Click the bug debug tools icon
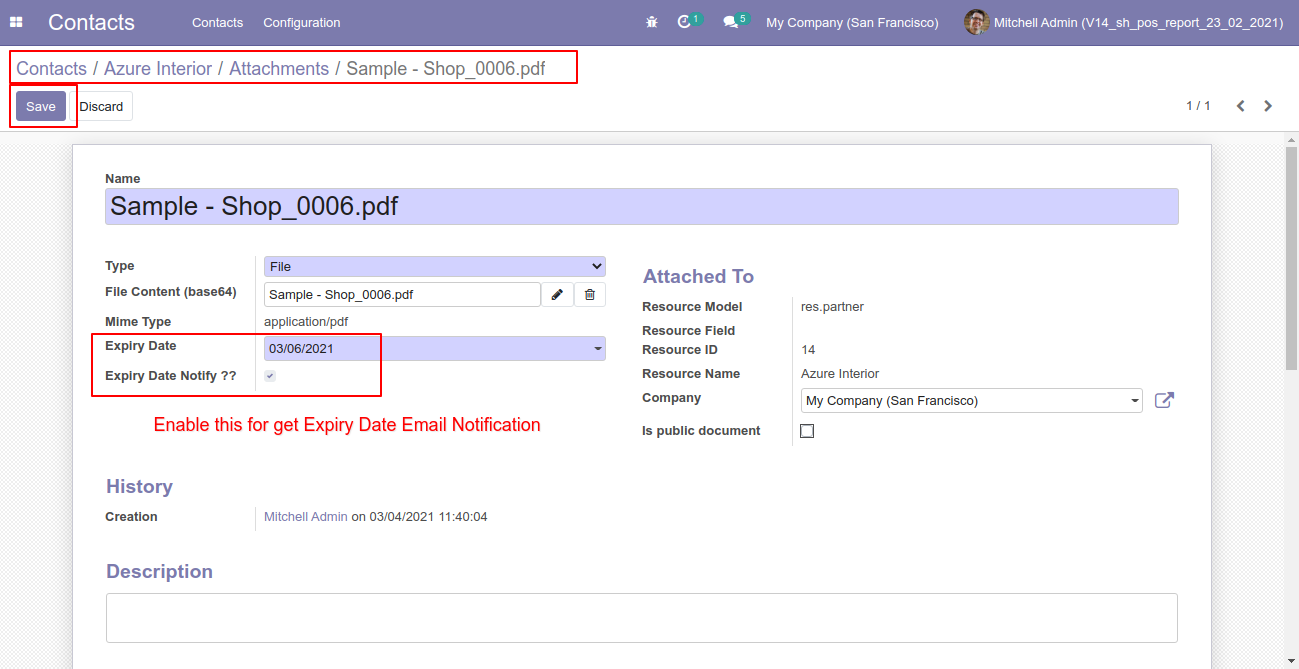This screenshot has width=1299, height=669. [x=652, y=22]
